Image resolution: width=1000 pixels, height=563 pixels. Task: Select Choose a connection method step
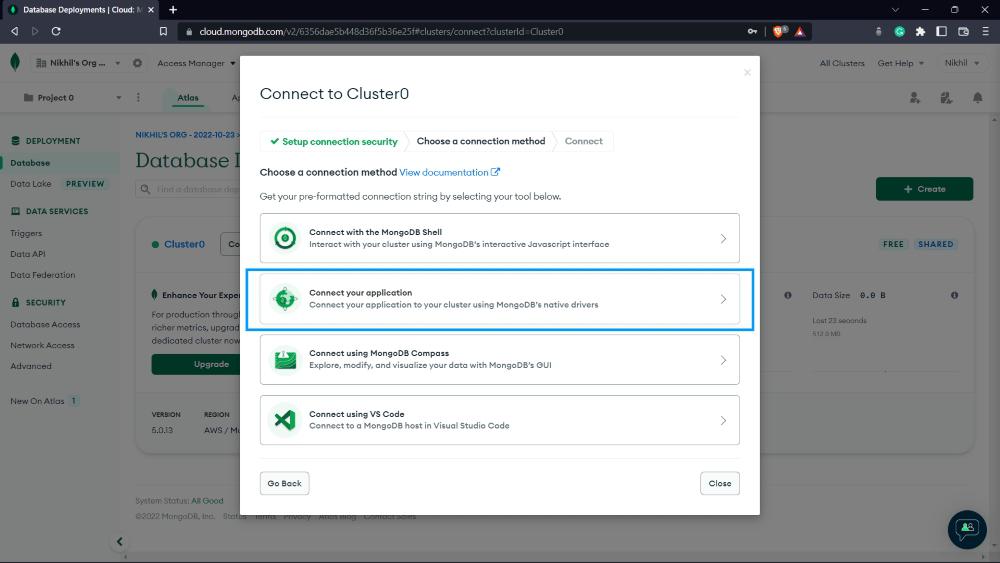coord(481,141)
